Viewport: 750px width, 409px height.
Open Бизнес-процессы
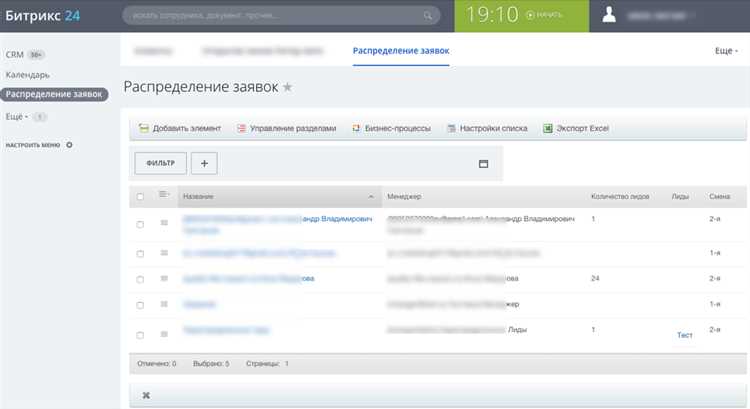tap(391, 128)
